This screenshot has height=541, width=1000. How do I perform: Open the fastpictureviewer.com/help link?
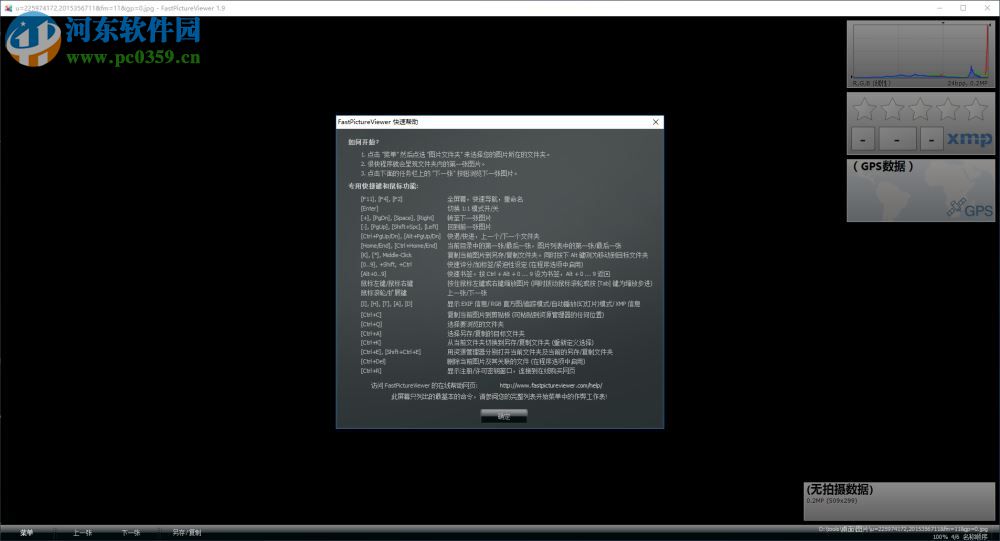point(550,385)
